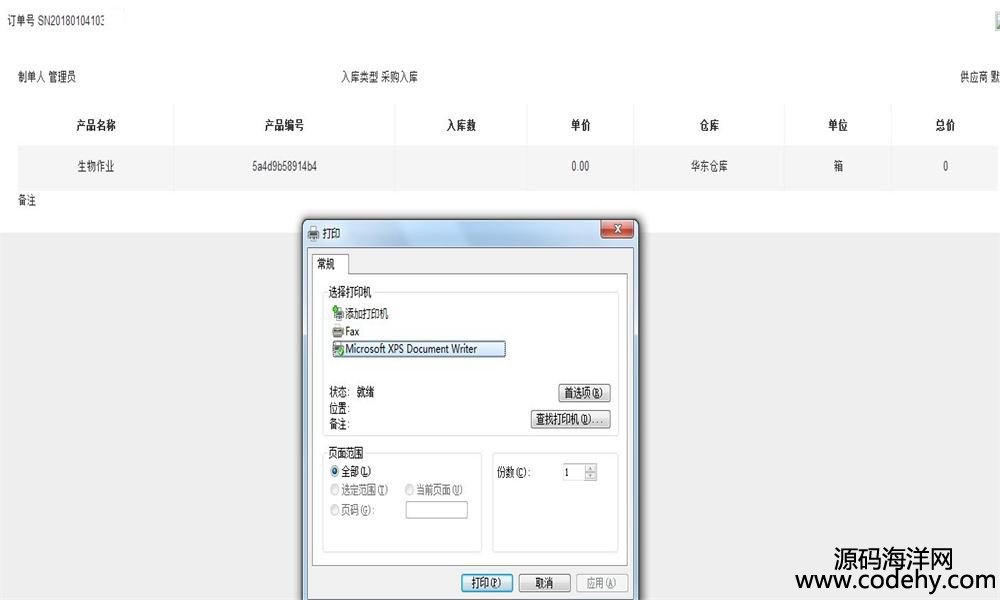The width and height of the screenshot is (1000, 600).
Task: Click the 产品编号 column header
Action: point(284,126)
